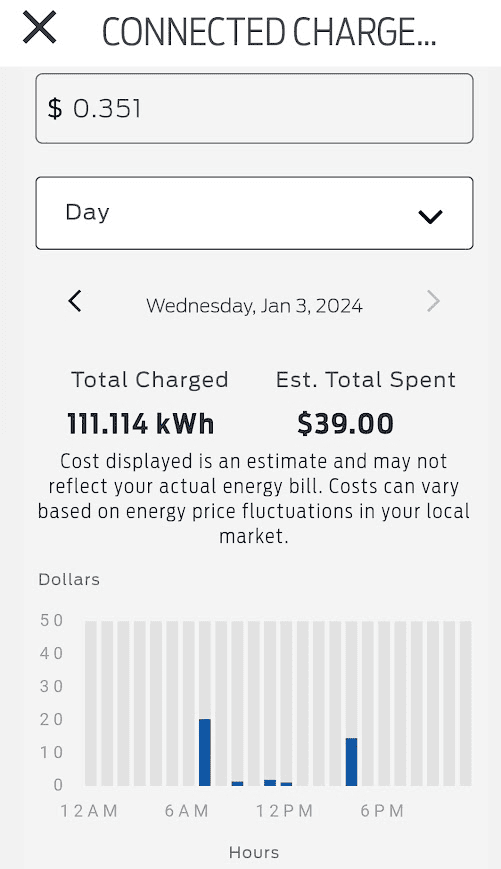This screenshot has height=869, width=501.
Task: Edit the $ 0.351 energy price field
Action: coord(254,109)
